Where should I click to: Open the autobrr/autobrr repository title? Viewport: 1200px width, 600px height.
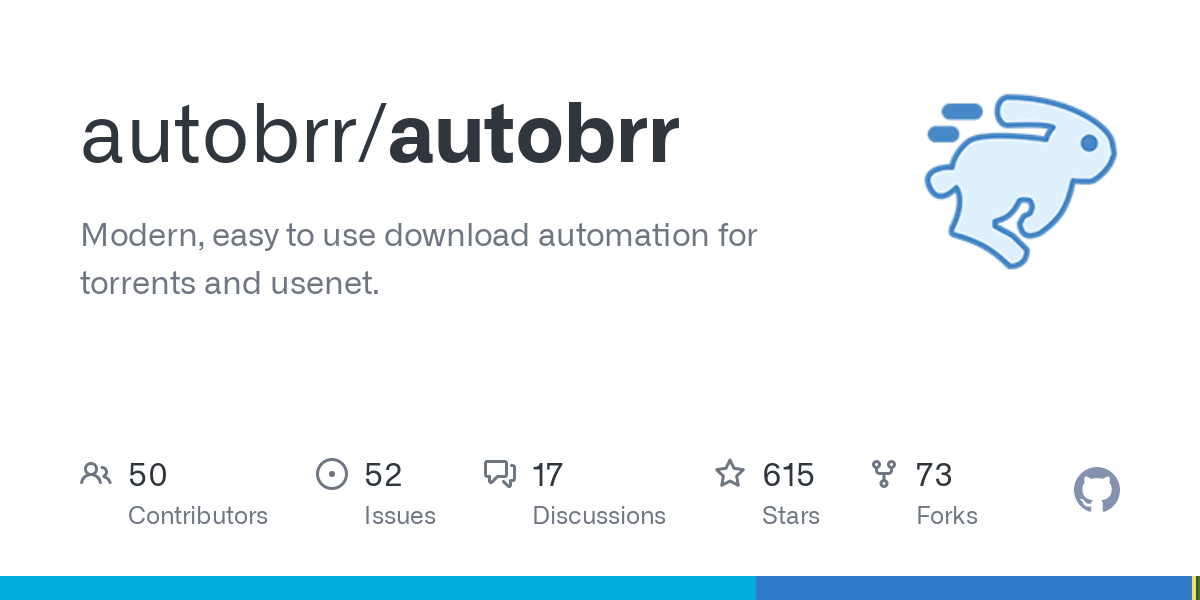click(x=380, y=135)
